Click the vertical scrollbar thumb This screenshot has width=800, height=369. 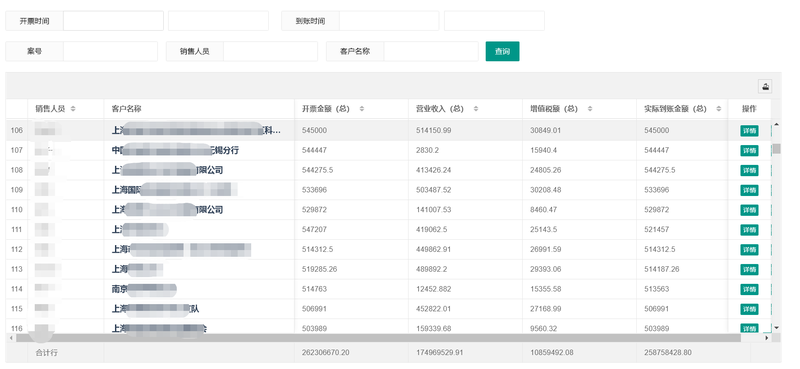[777, 149]
